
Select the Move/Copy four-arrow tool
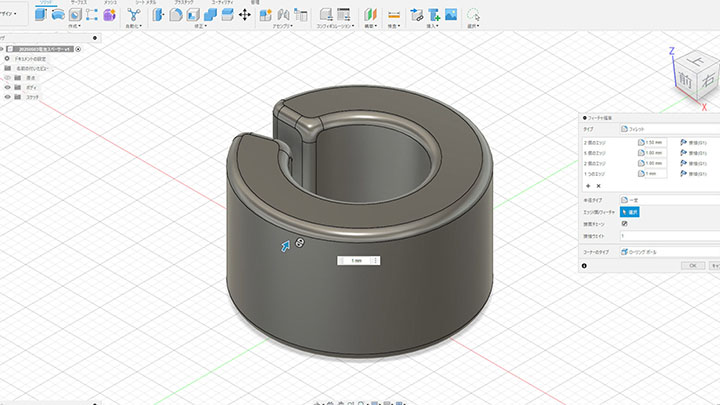245,15
